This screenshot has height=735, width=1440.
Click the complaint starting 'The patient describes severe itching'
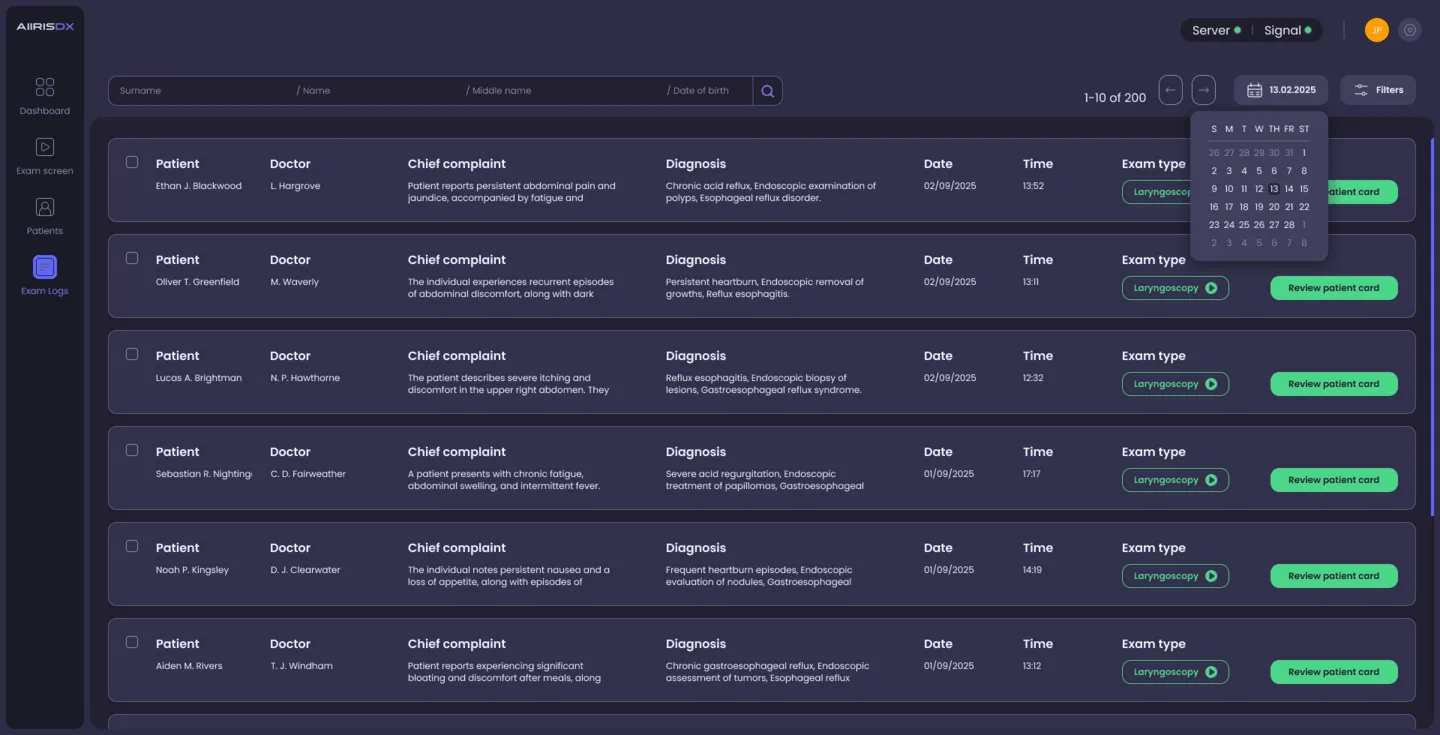(x=509, y=384)
